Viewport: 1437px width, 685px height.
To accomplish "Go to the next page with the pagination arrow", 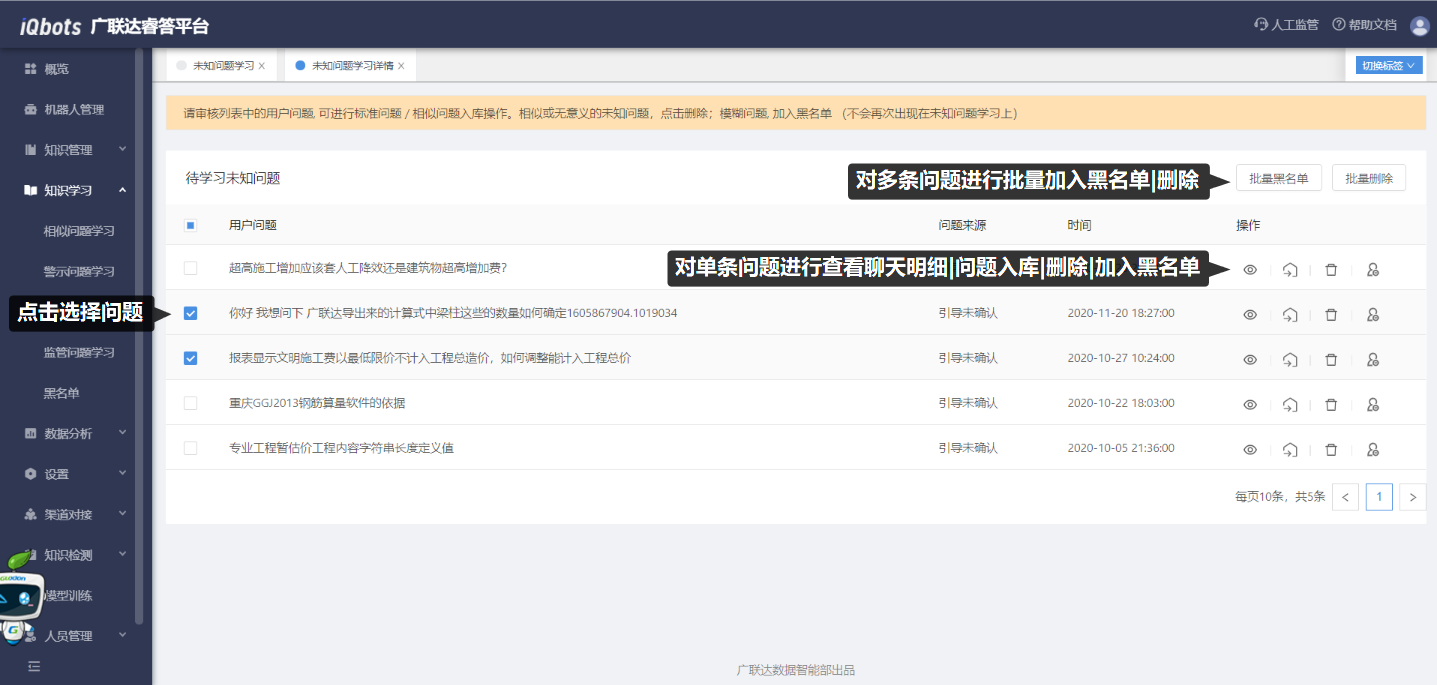I will coord(1412,497).
